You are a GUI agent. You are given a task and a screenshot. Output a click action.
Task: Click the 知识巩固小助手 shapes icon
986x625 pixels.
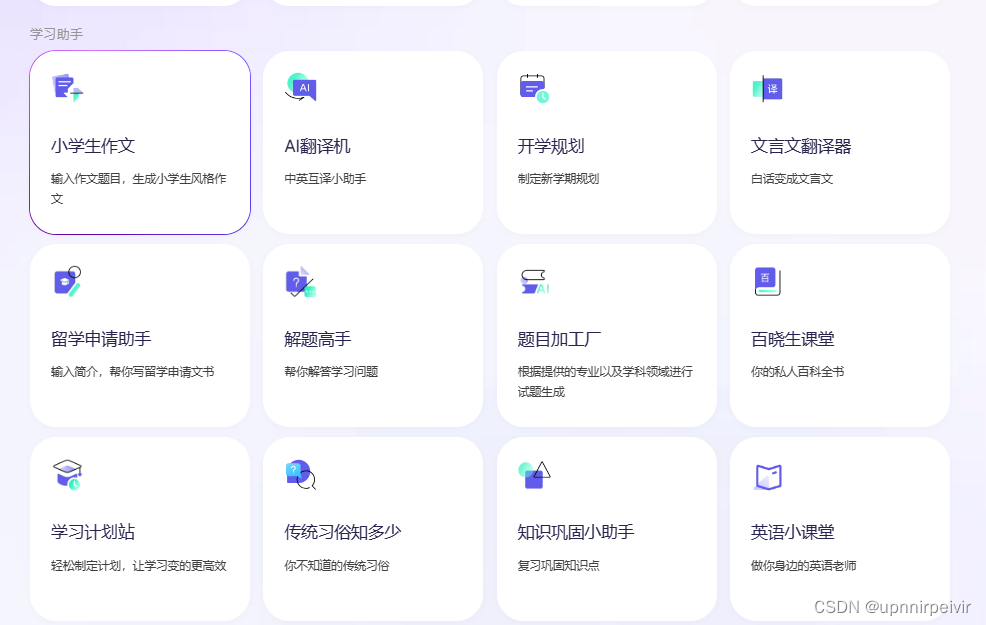[x=534, y=475]
